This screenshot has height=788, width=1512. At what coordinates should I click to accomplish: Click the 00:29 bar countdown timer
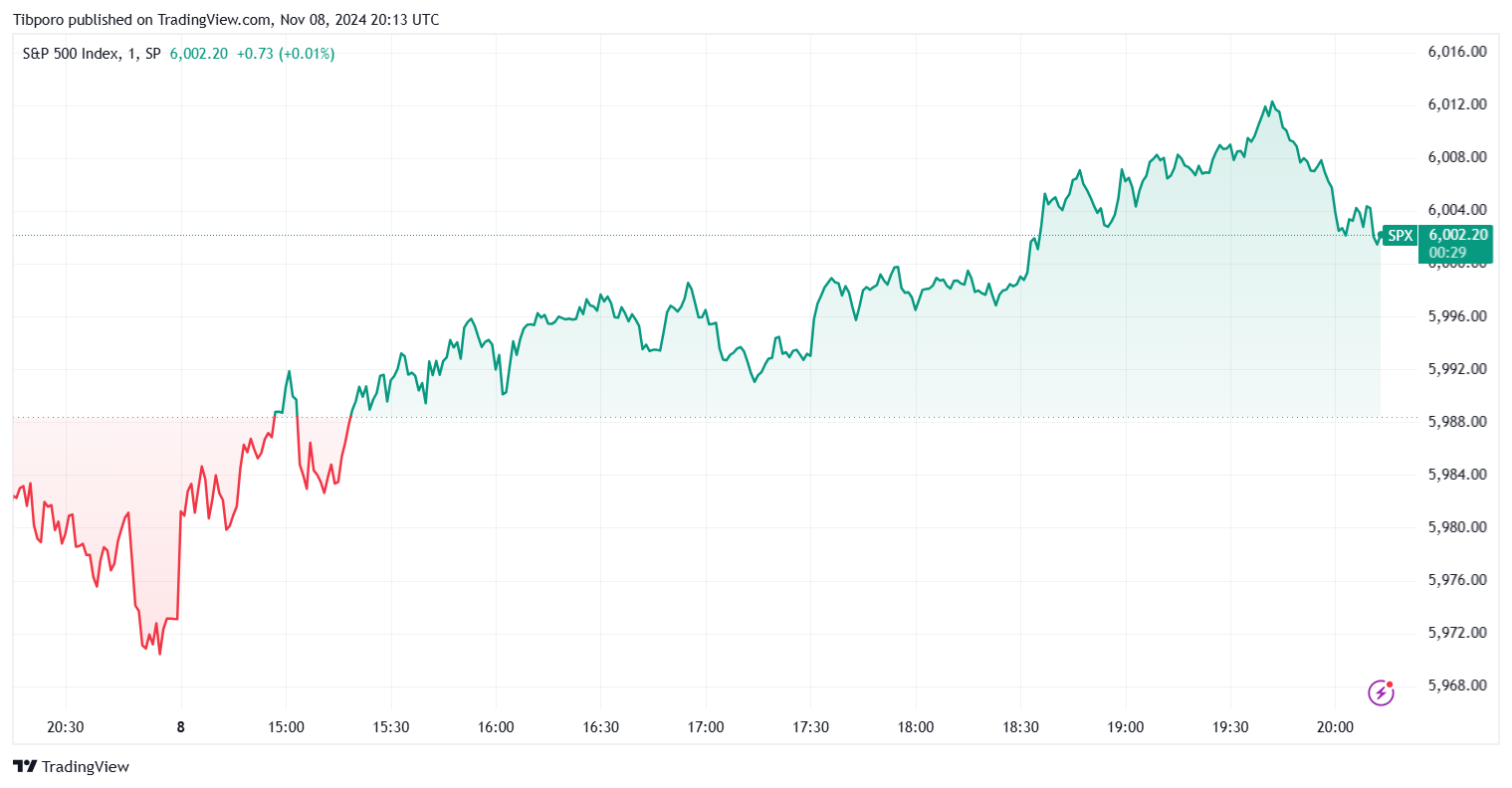pyautogui.click(x=1448, y=253)
